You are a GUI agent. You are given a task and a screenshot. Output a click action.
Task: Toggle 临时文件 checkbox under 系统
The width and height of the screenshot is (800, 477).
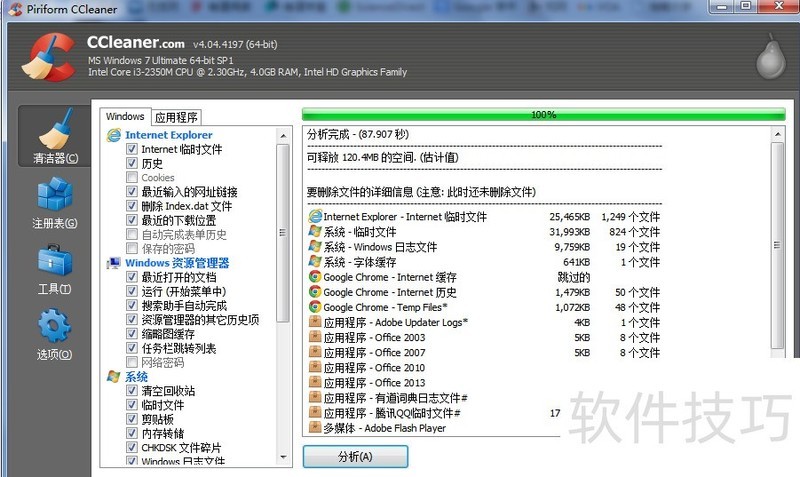point(132,405)
